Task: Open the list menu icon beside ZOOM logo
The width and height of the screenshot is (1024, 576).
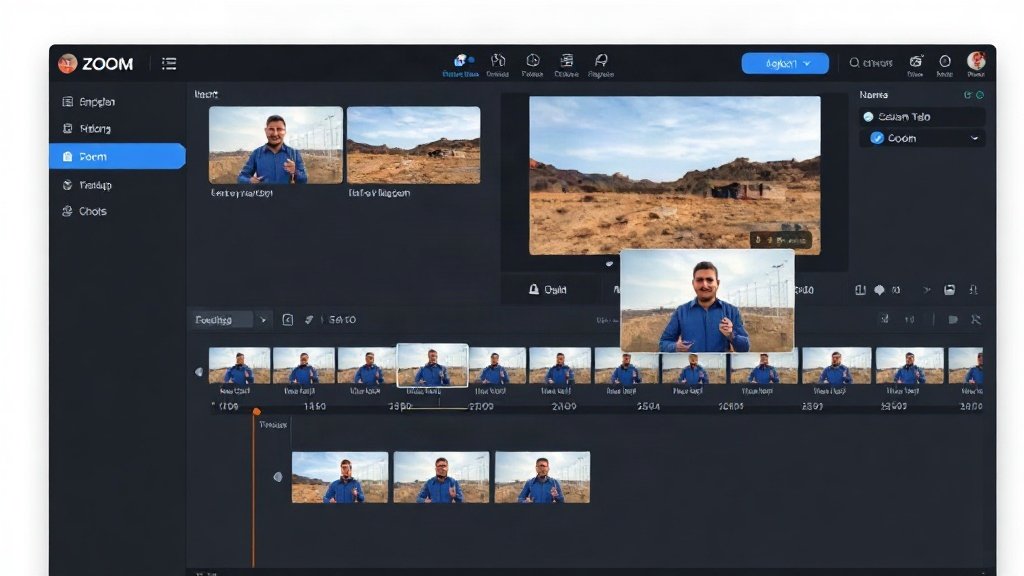Action: pos(169,63)
